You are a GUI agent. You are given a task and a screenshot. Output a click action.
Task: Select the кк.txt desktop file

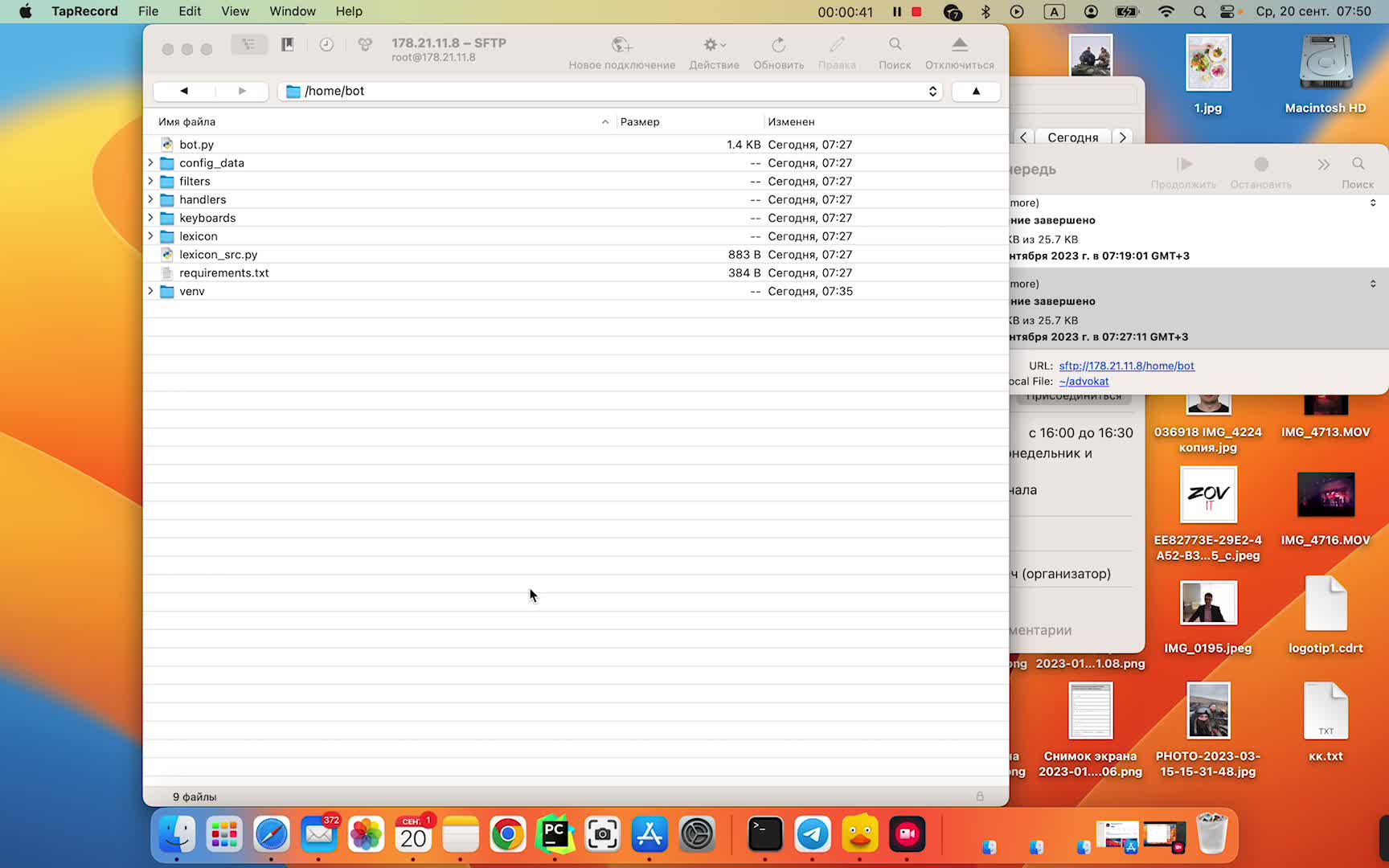pos(1325,722)
